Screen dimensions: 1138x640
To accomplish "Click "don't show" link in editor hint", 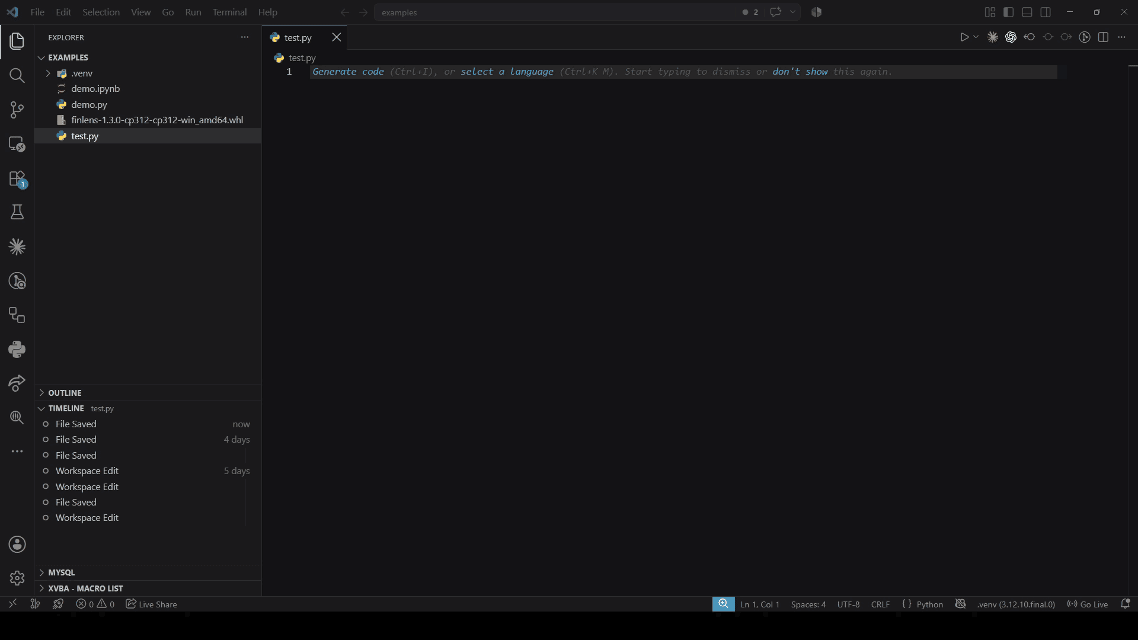I will coord(800,72).
